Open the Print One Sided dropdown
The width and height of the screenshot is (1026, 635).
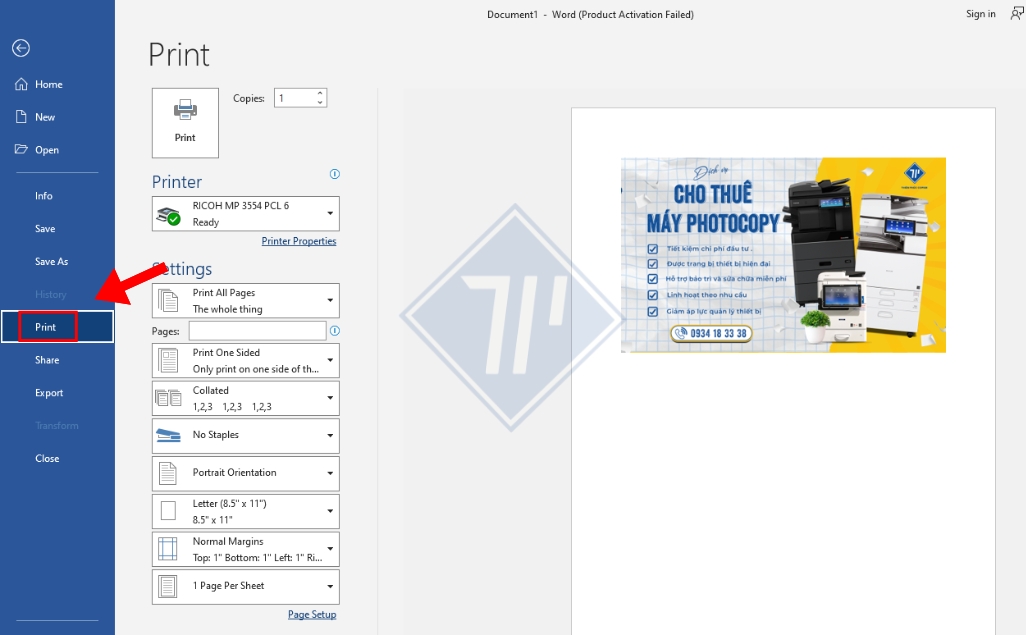[245, 361]
